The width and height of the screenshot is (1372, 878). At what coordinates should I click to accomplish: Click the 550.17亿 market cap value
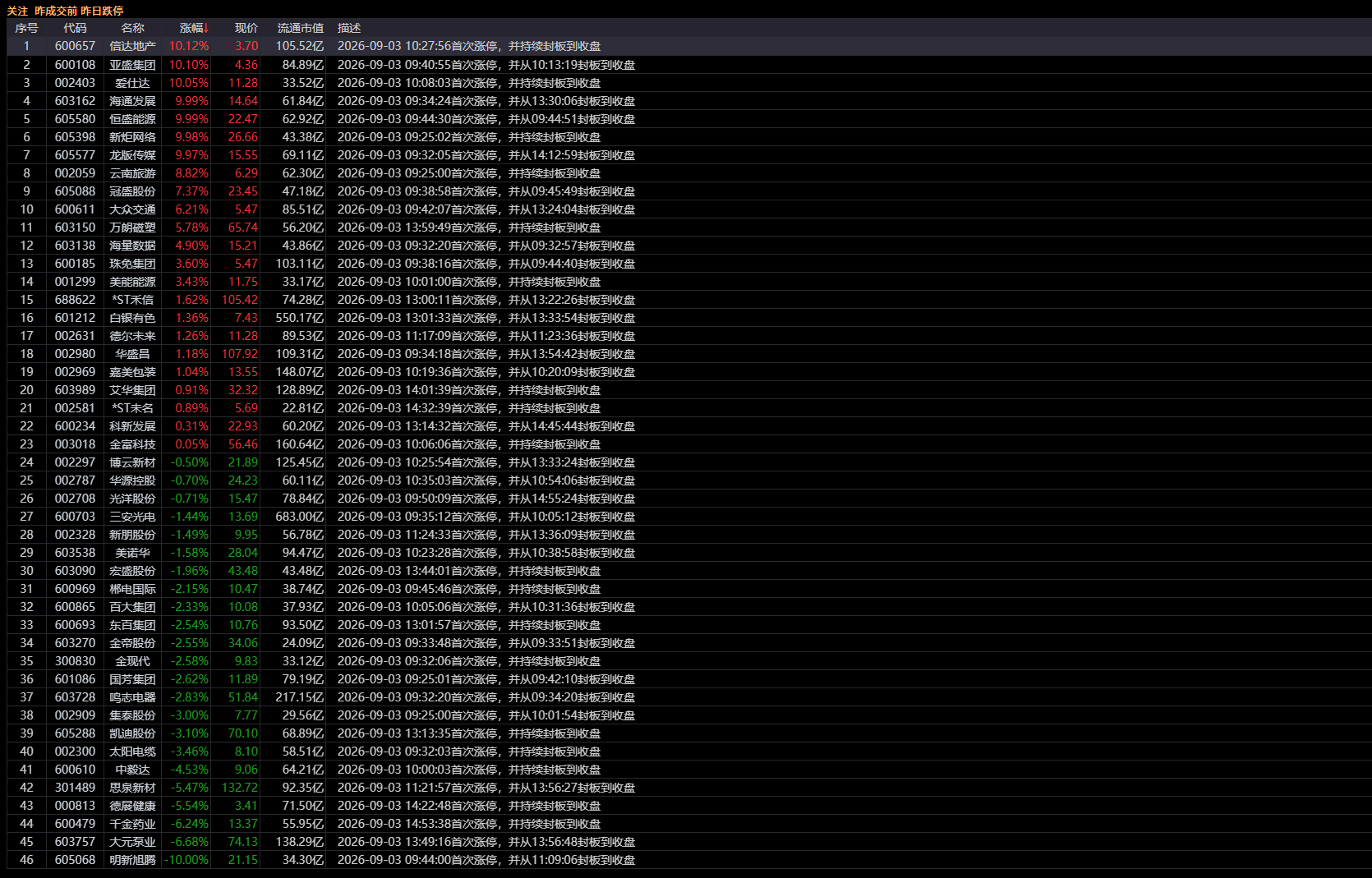coord(300,317)
